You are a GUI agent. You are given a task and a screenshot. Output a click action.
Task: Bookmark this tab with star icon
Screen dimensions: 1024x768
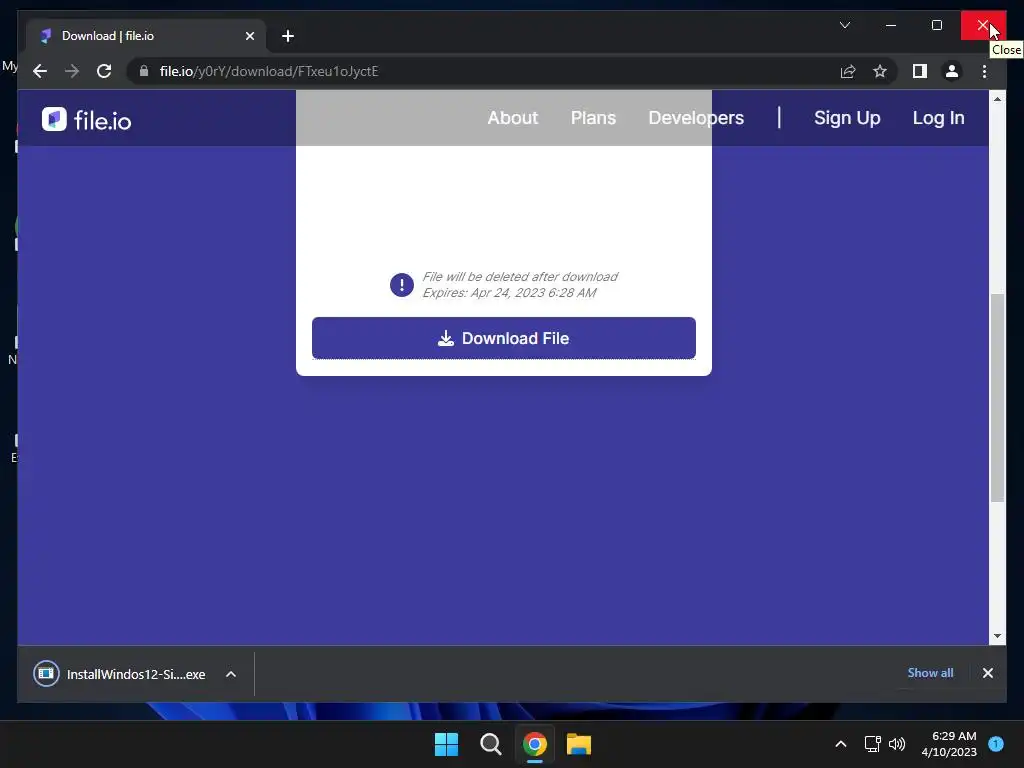[x=880, y=71]
